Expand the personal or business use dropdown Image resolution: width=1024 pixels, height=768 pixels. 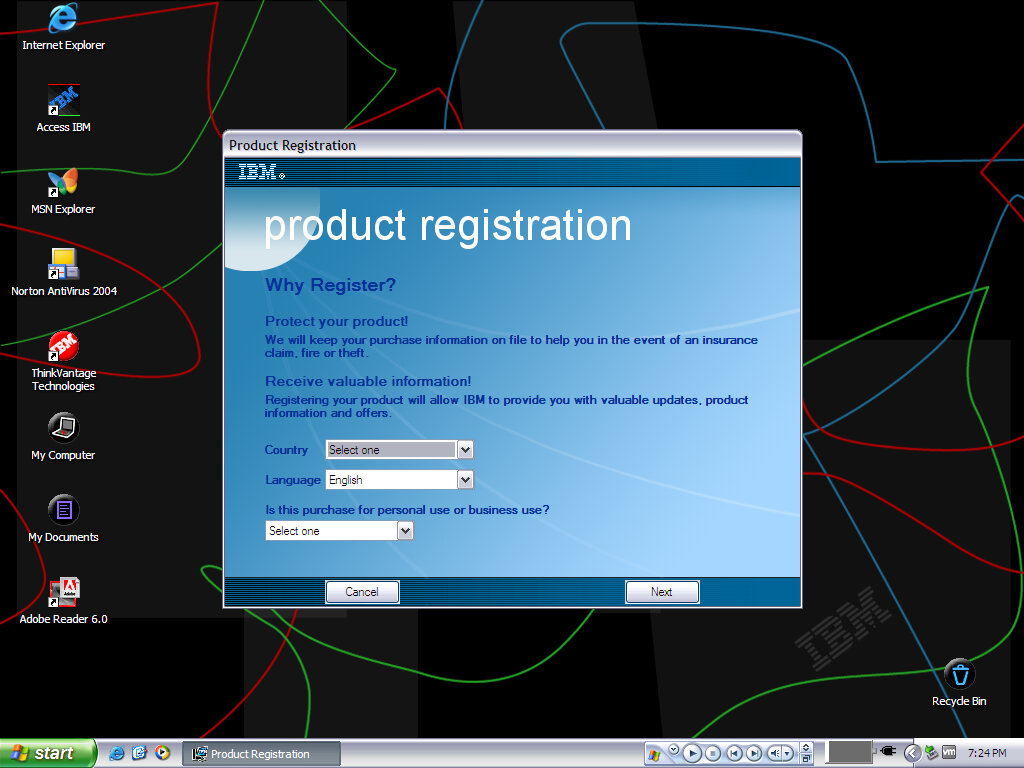404,531
